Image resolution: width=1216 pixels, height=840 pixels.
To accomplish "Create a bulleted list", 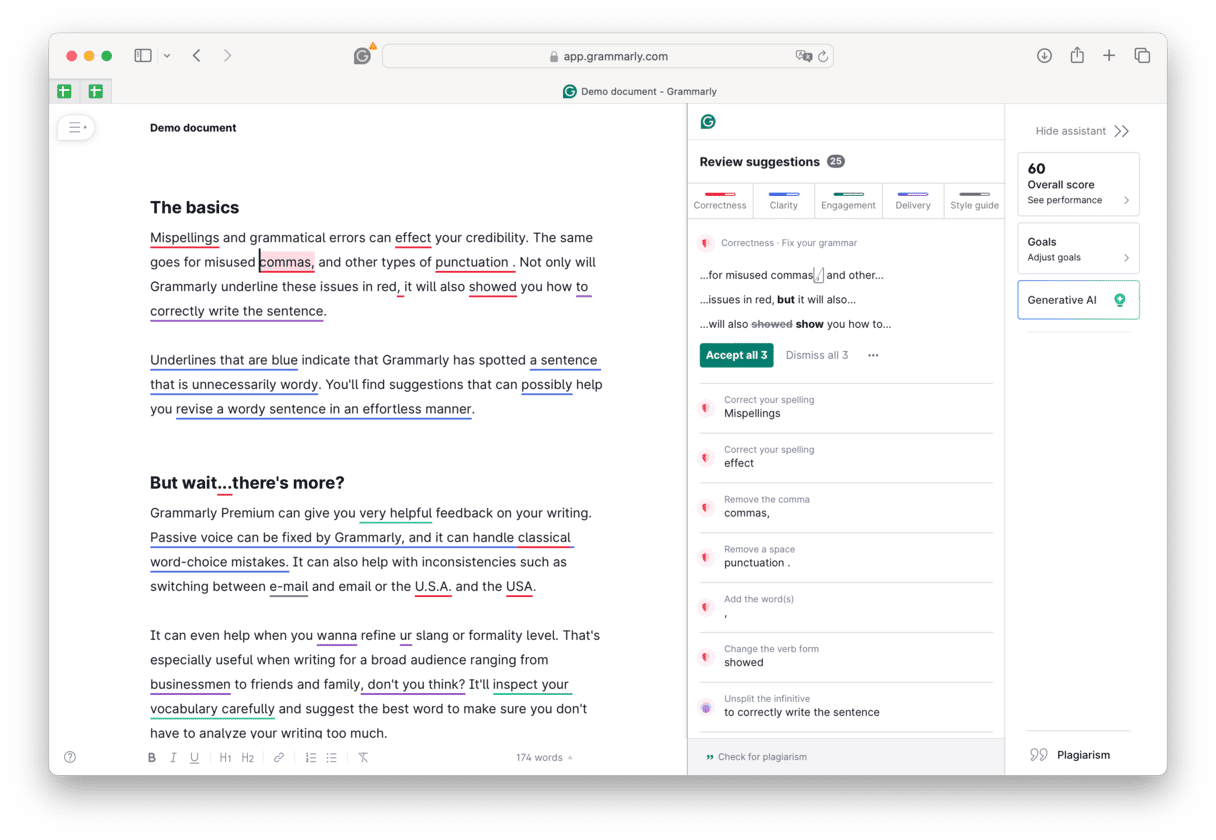I will point(331,758).
